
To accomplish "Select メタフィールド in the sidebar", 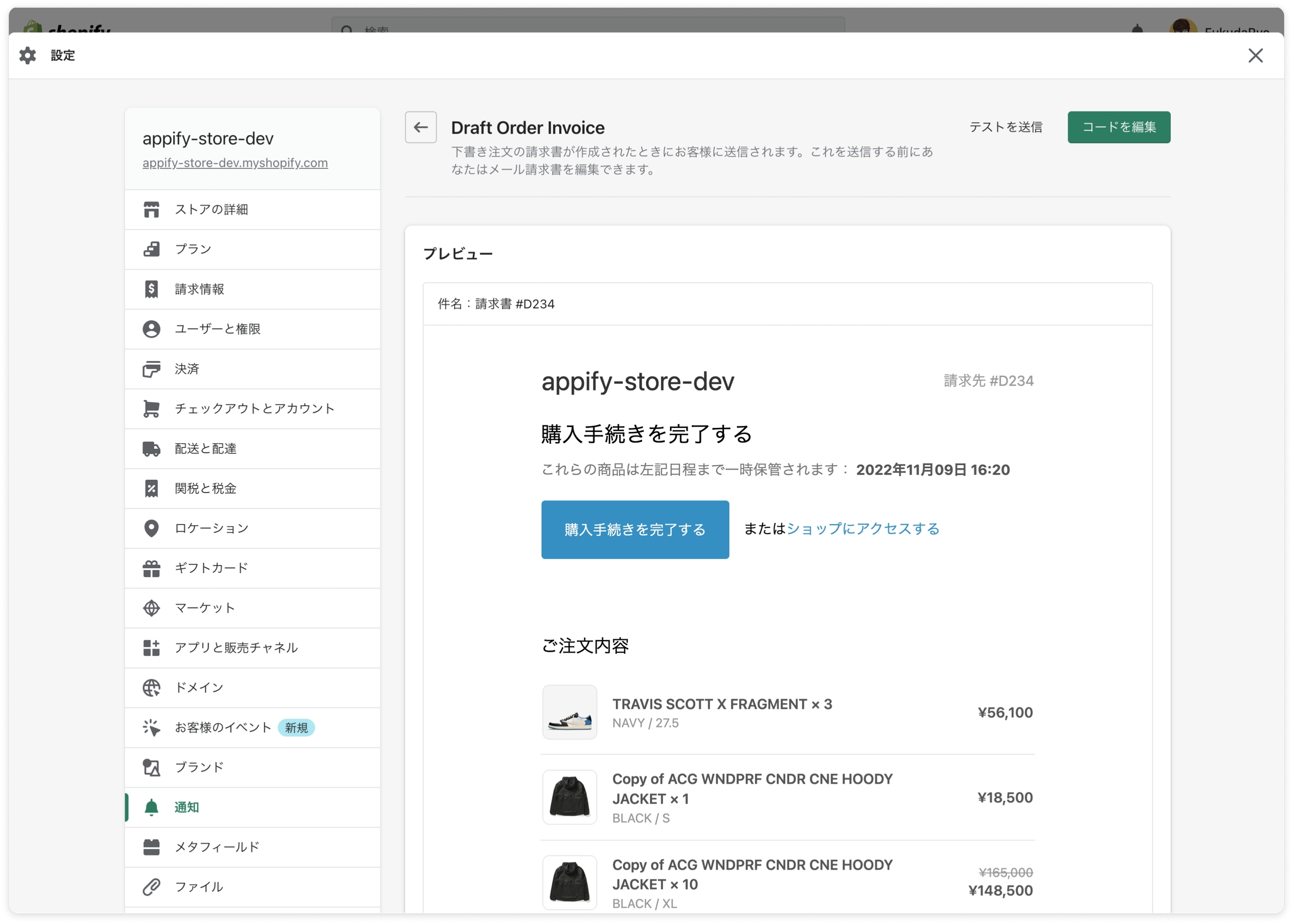I will tap(253, 847).
